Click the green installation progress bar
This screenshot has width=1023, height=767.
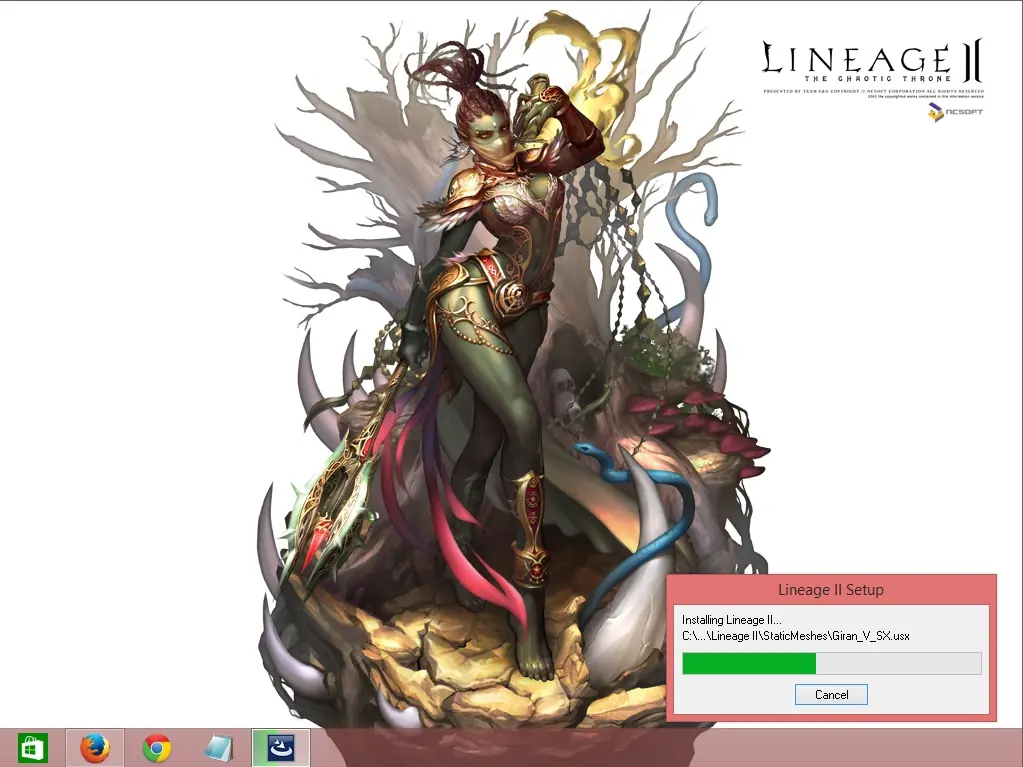[x=832, y=663]
